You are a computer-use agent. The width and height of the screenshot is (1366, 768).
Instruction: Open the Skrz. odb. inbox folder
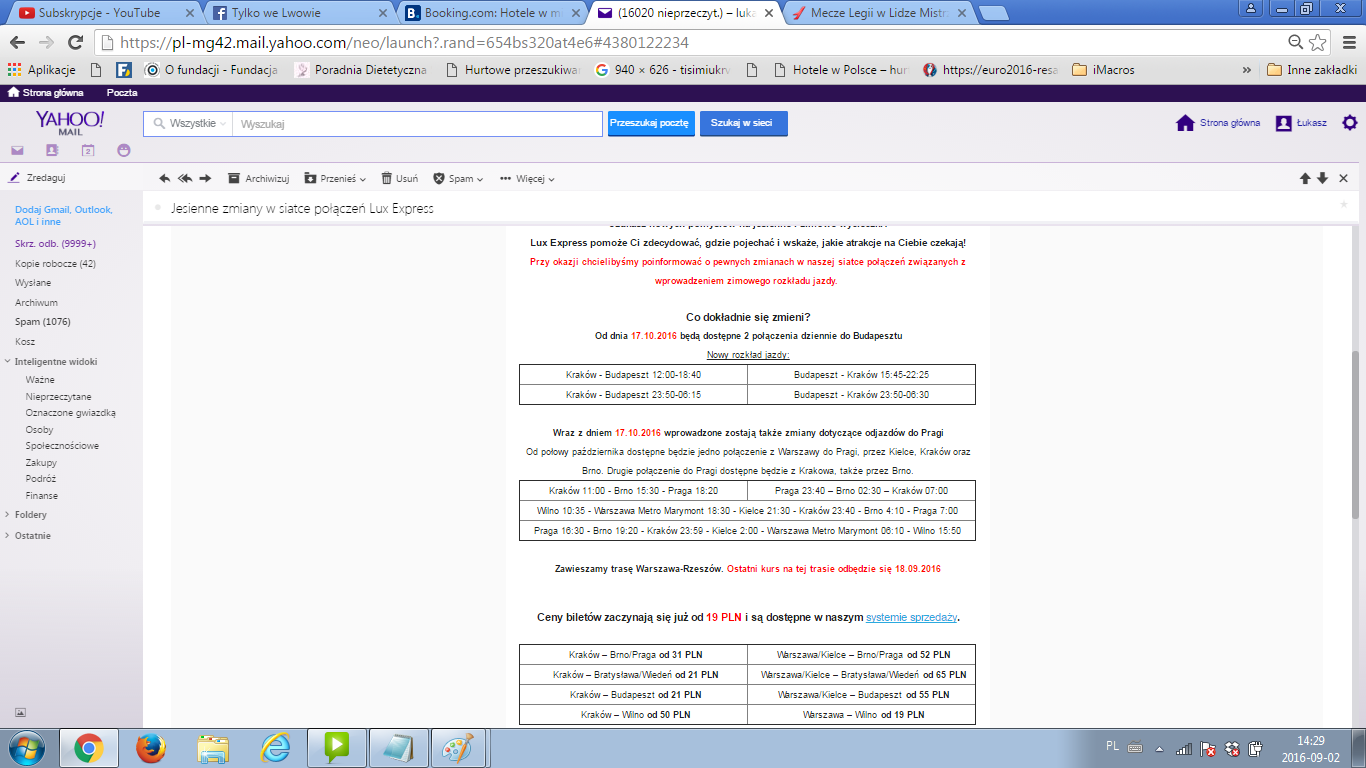click(55, 244)
